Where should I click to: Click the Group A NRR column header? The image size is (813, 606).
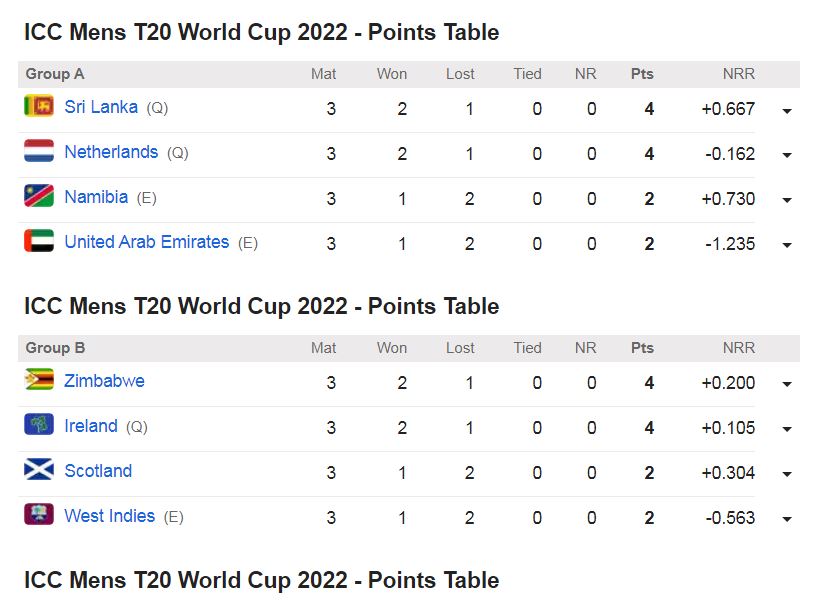pos(739,74)
